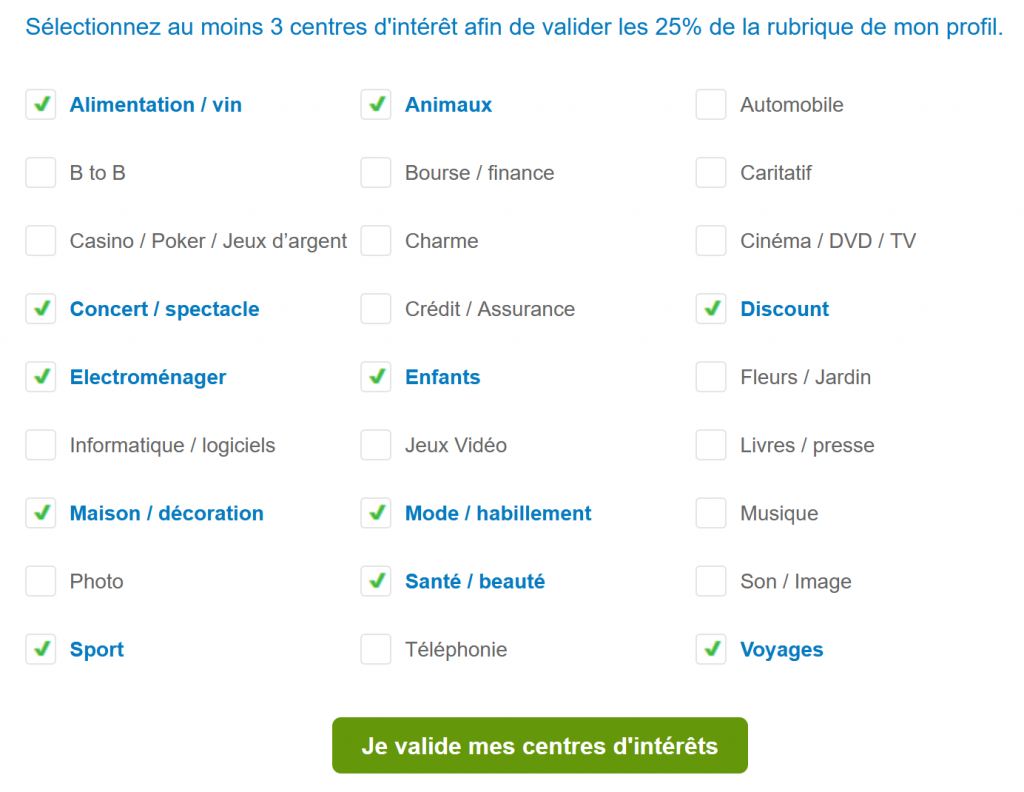This screenshot has height=792, width=1024.
Task: Enable the B to B interest
Action: click(41, 173)
